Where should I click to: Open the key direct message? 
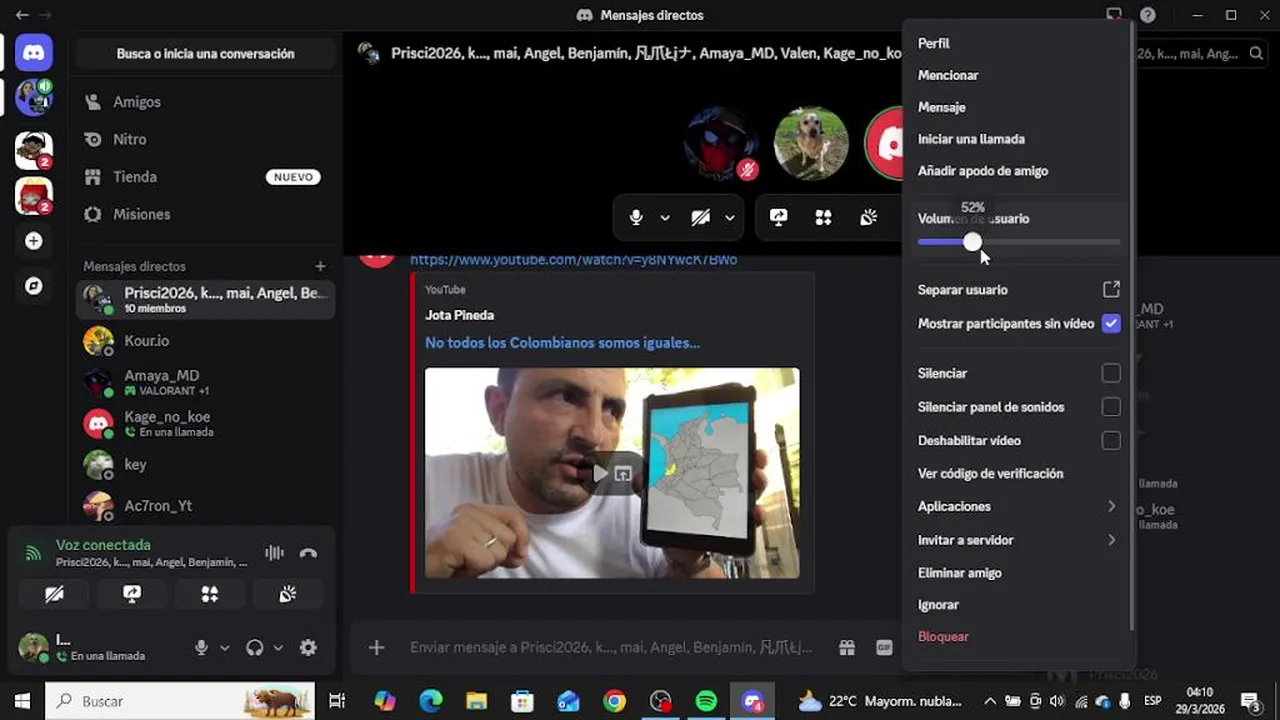click(205, 464)
